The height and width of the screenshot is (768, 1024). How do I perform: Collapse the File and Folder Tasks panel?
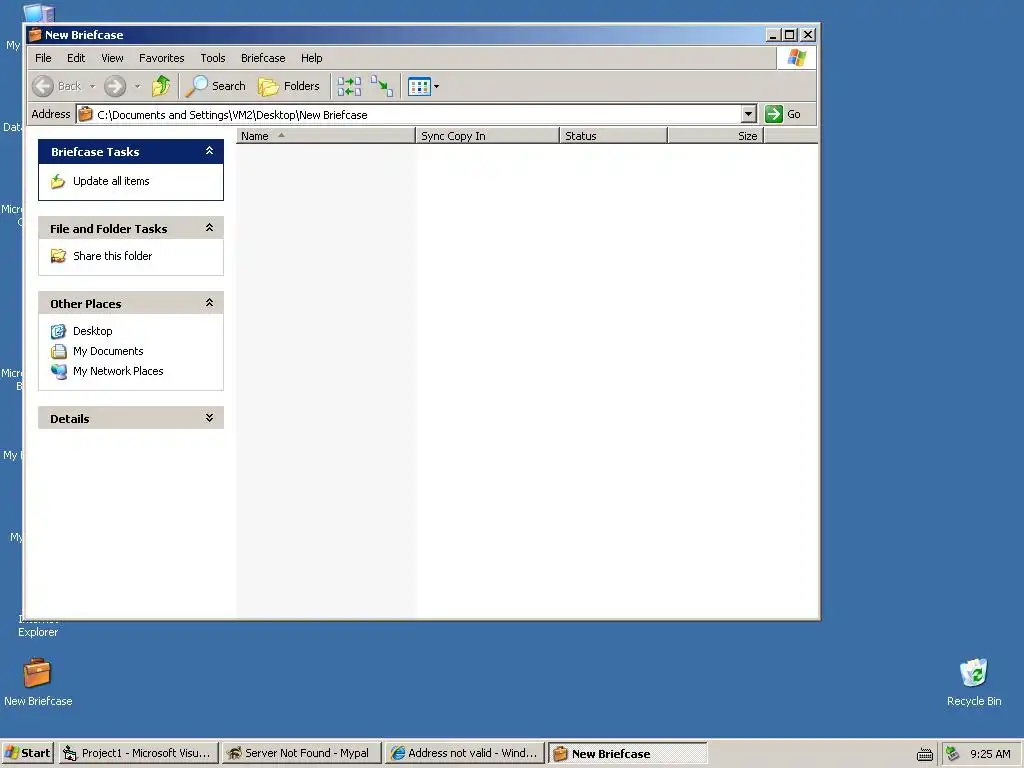pyautogui.click(x=210, y=228)
